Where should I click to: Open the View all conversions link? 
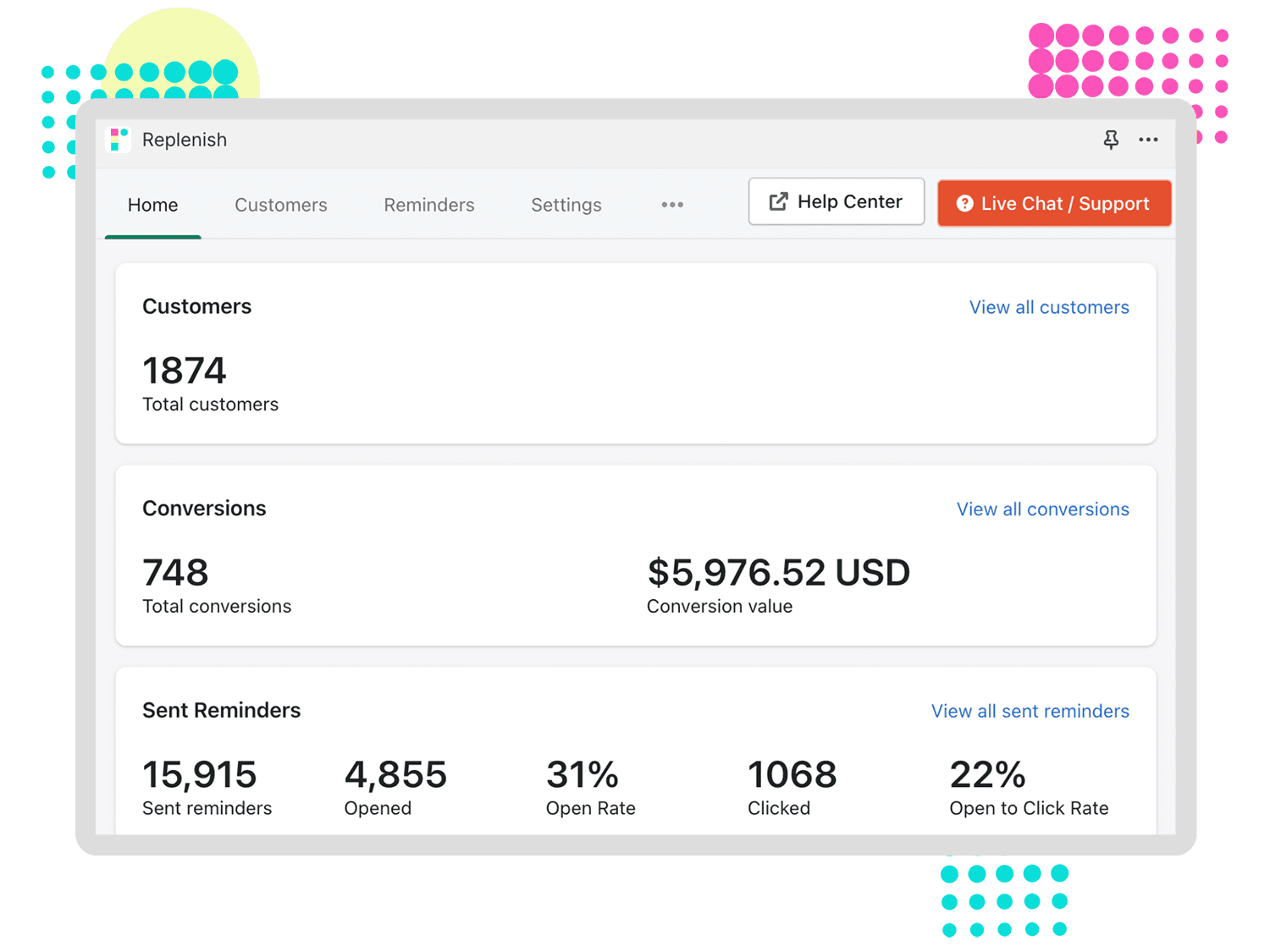1042,509
